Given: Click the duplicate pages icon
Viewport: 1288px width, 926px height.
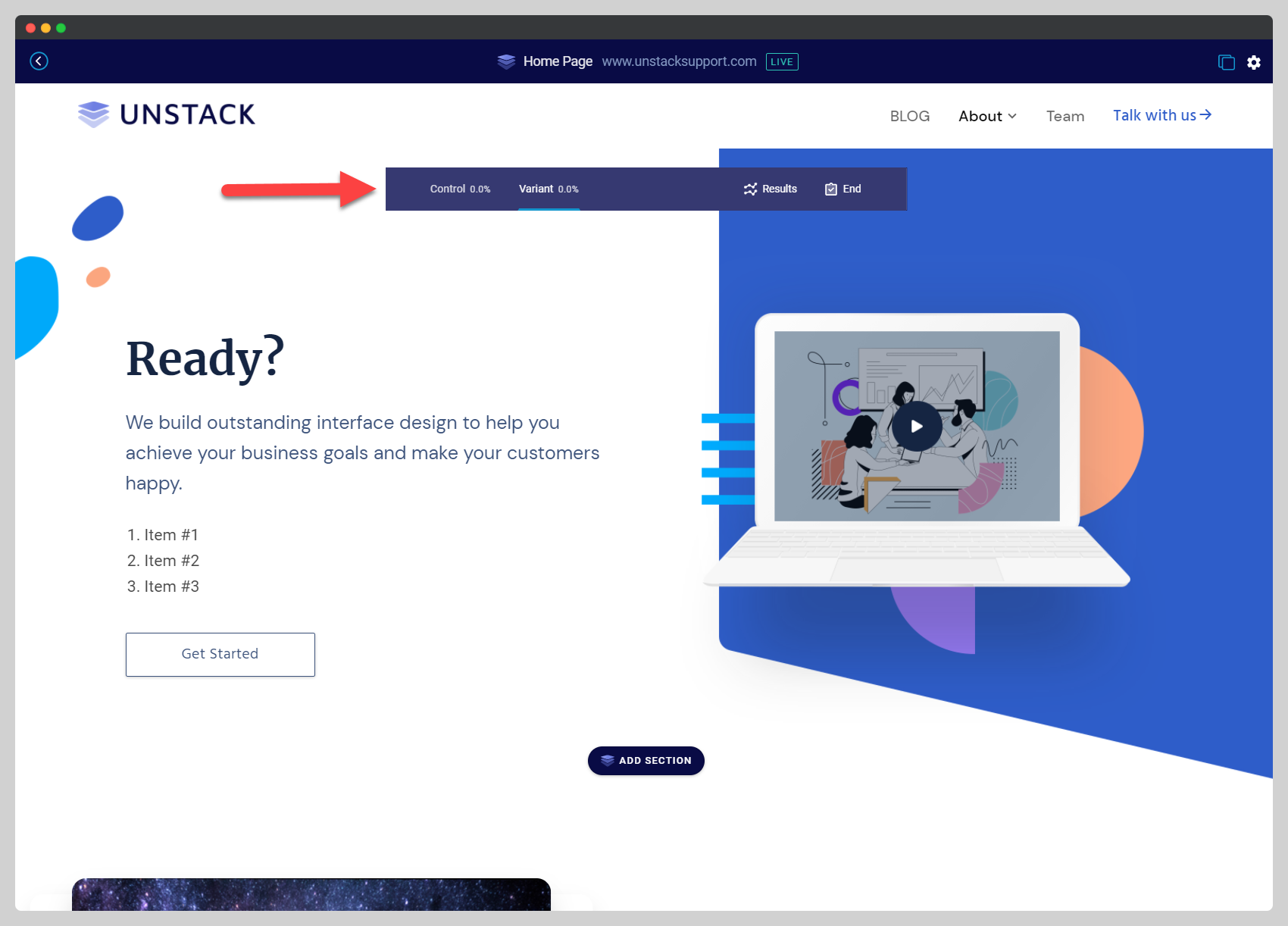Looking at the screenshot, I should tap(1226, 62).
